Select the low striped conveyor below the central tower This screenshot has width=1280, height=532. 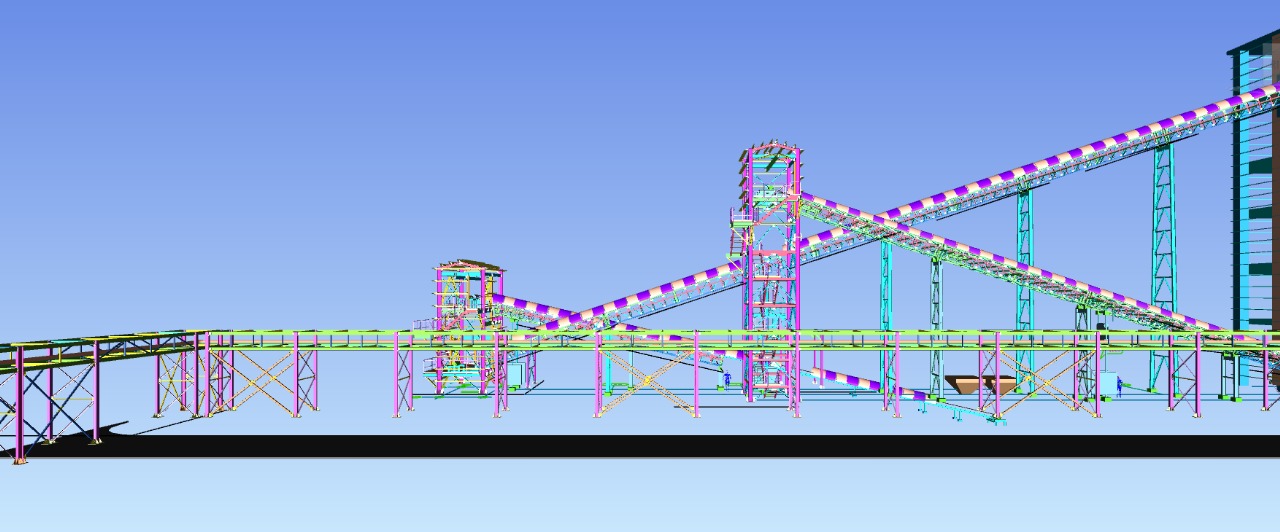click(850, 380)
